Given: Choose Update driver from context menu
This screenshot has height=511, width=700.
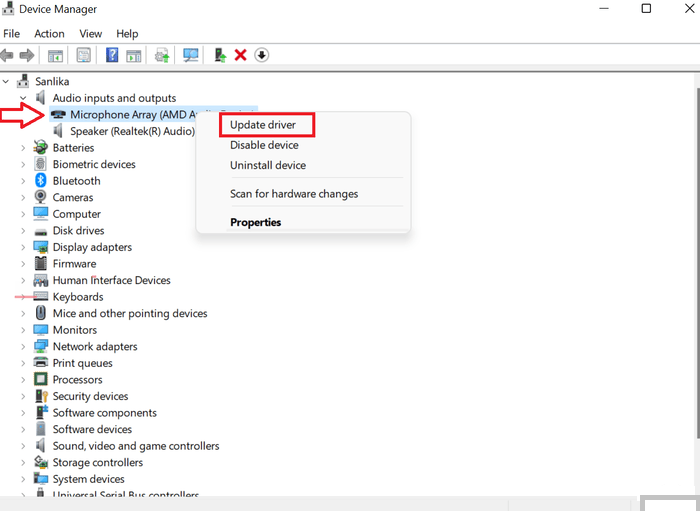Looking at the screenshot, I should pyautogui.click(x=263, y=125).
